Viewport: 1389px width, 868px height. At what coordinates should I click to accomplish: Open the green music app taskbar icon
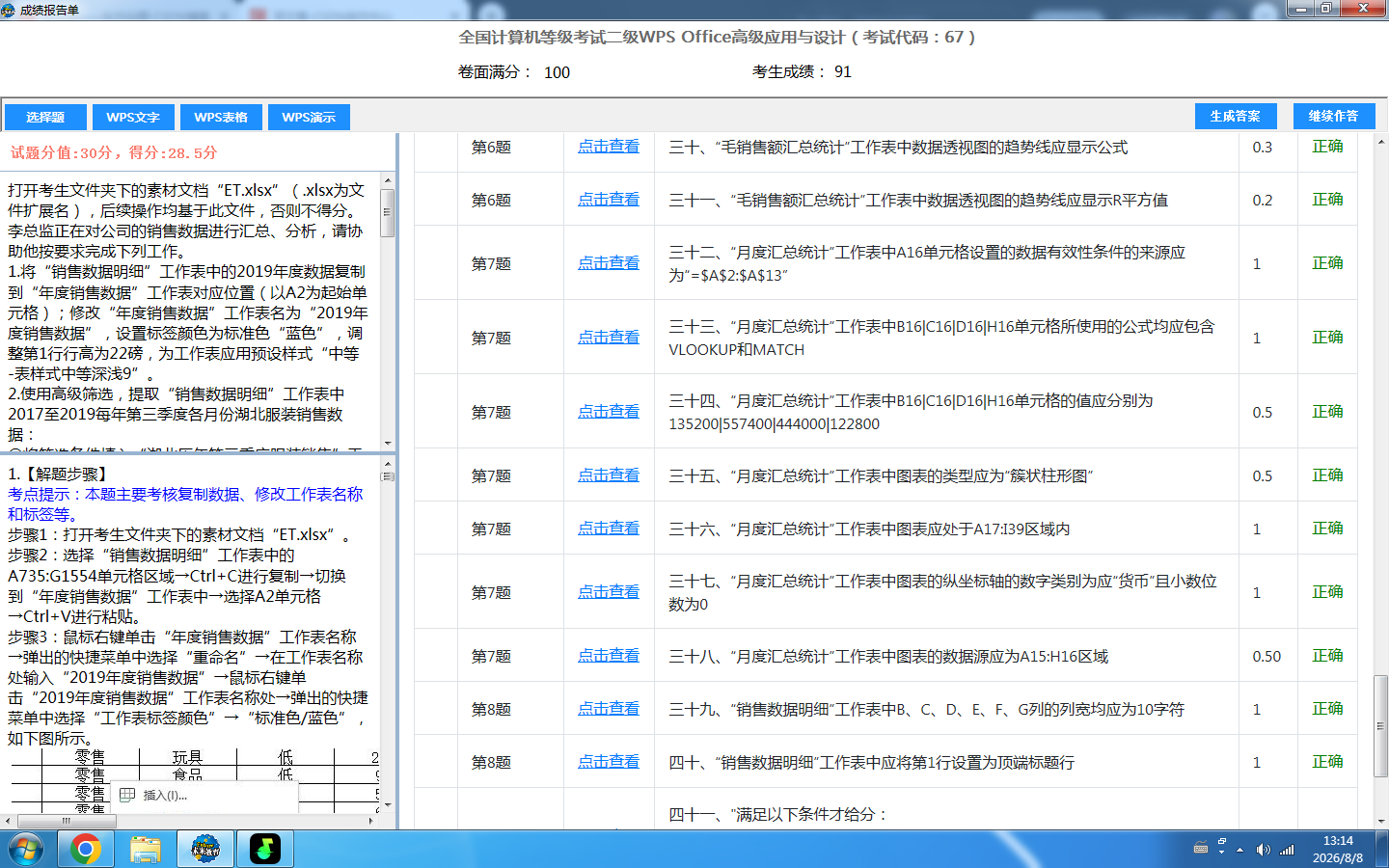coord(264,849)
